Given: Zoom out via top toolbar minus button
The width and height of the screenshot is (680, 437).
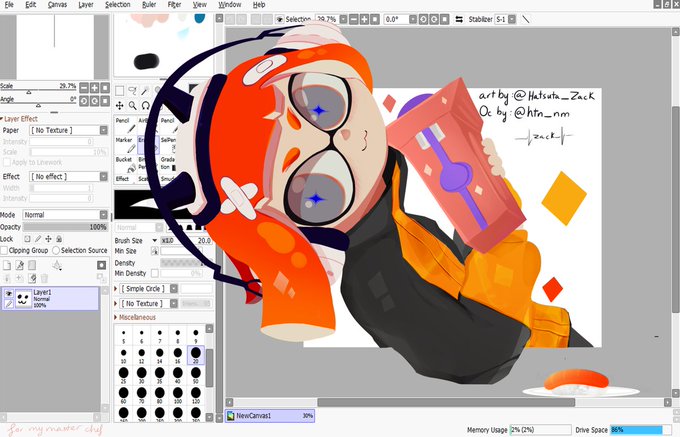Looking at the screenshot, I should [354, 20].
